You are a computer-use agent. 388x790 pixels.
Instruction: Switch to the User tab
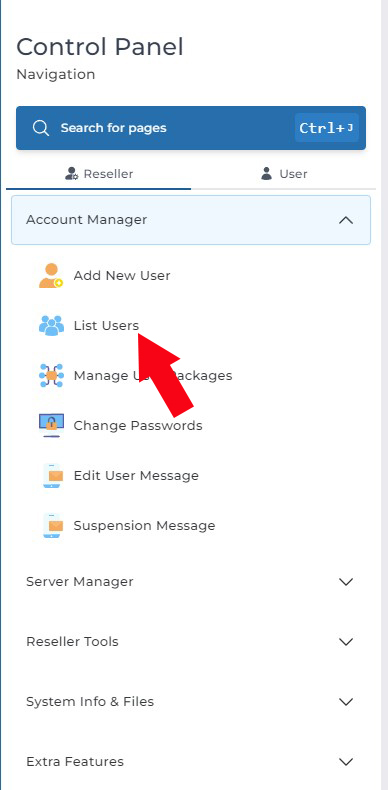pyautogui.click(x=284, y=174)
